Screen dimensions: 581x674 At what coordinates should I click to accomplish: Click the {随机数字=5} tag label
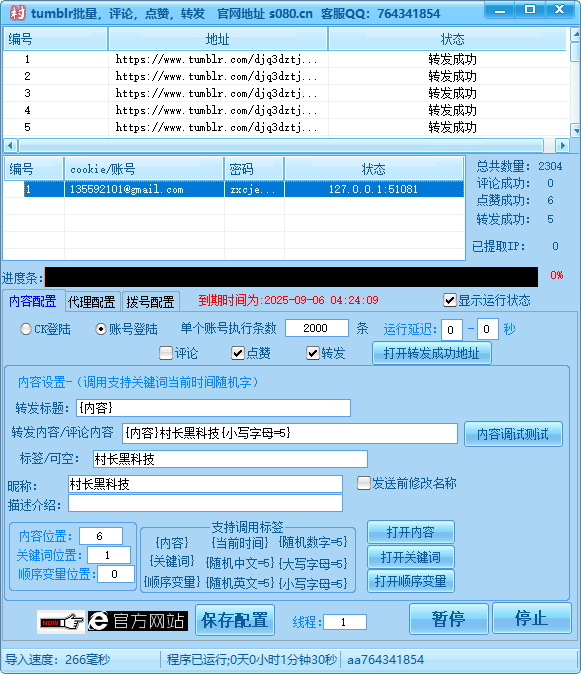313,542
